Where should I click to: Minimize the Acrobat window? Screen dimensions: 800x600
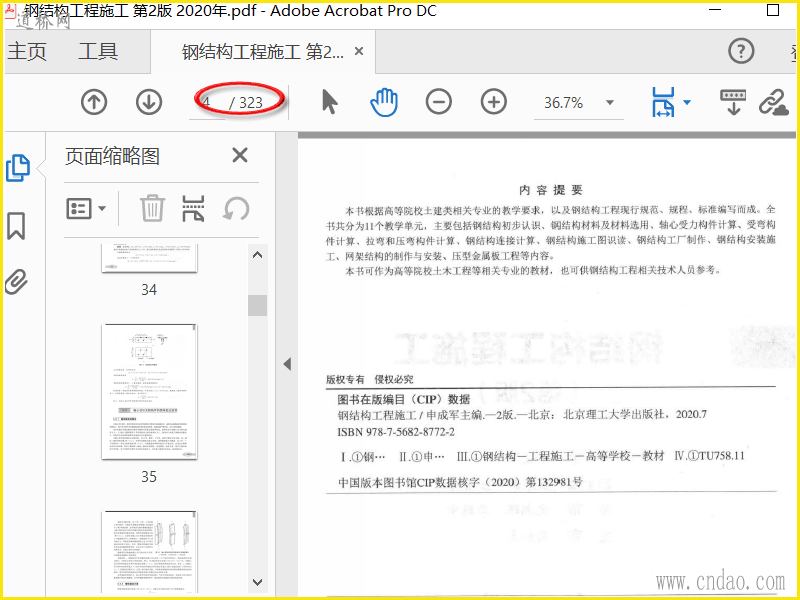[715, 10]
